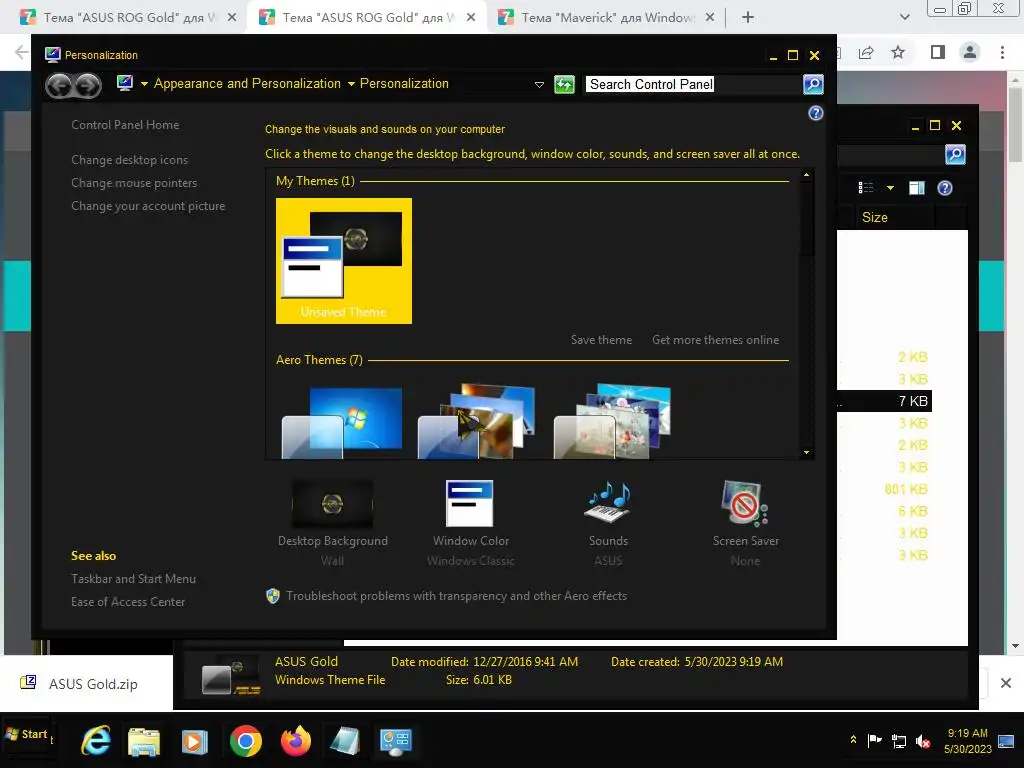
Task: Select the third Aero theme with flowers
Action: (x=613, y=422)
